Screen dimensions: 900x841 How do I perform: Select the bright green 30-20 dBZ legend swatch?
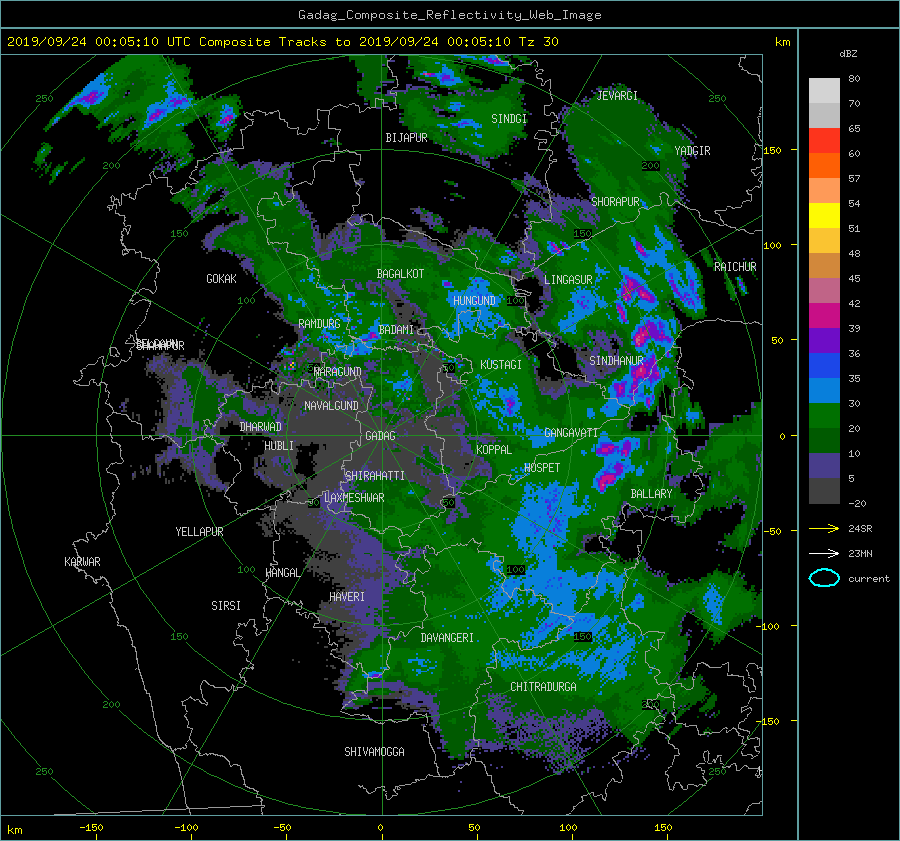(x=824, y=416)
